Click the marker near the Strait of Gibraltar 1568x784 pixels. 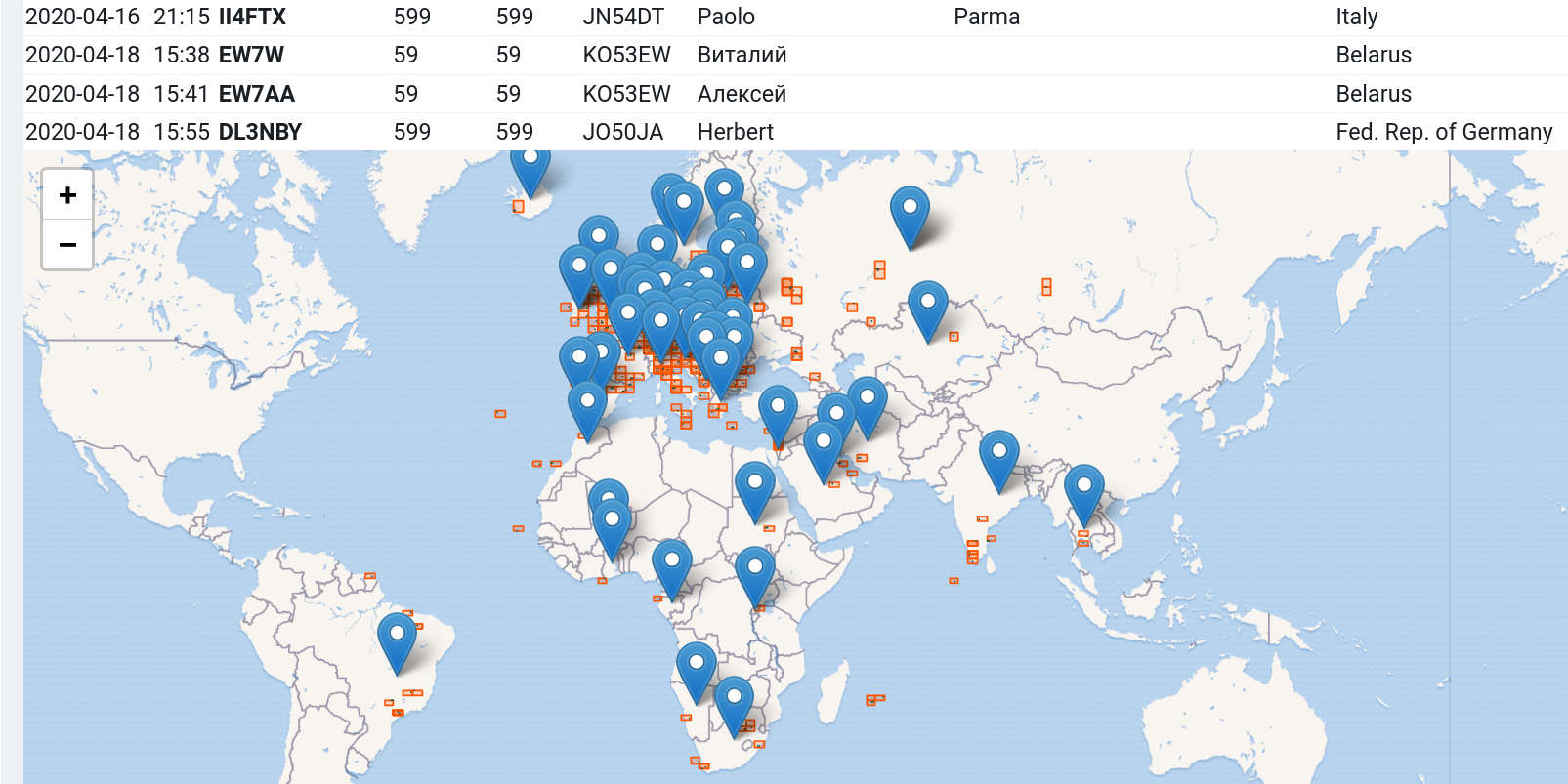coord(587,407)
